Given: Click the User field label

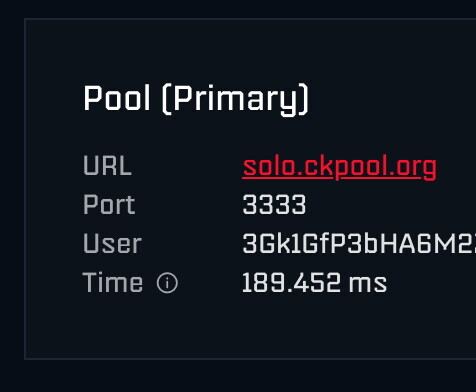Looking at the screenshot, I should click(x=112, y=244).
